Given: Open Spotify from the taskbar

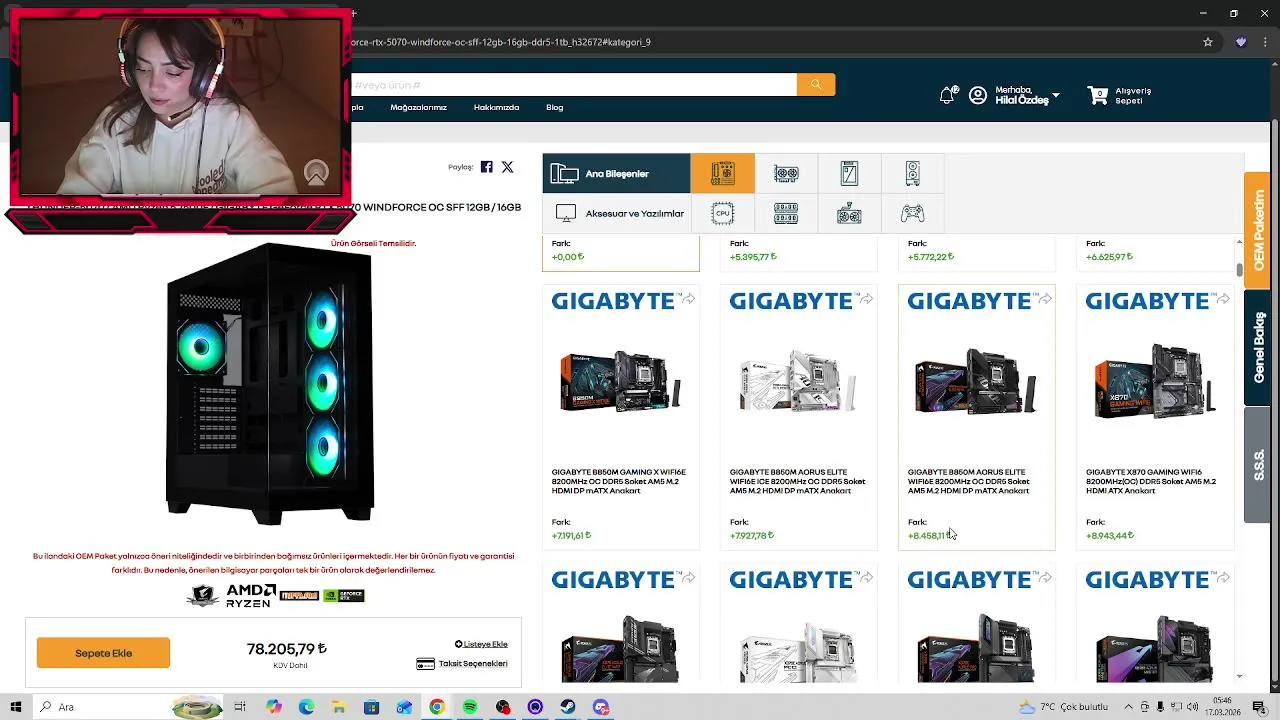Looking at the screenshot, I should point(470,707).
